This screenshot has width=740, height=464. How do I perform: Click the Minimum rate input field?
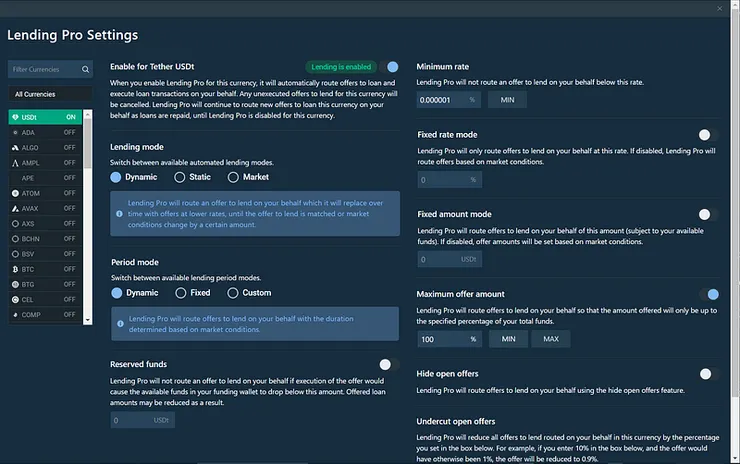coord(448,100)
